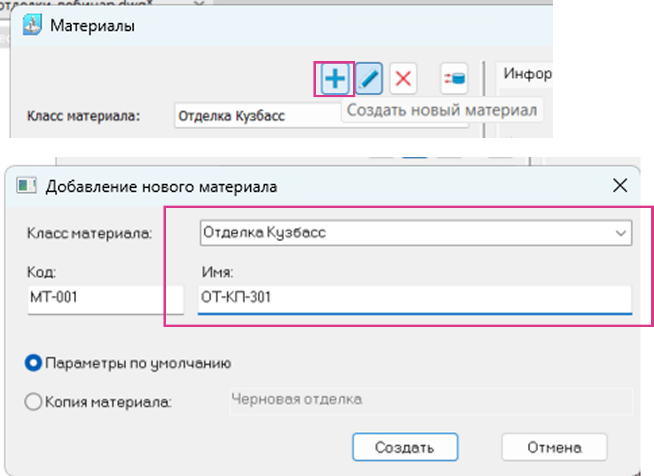
Task: Click the disabled Черновая отделка copy field
Action: (431, 401)
